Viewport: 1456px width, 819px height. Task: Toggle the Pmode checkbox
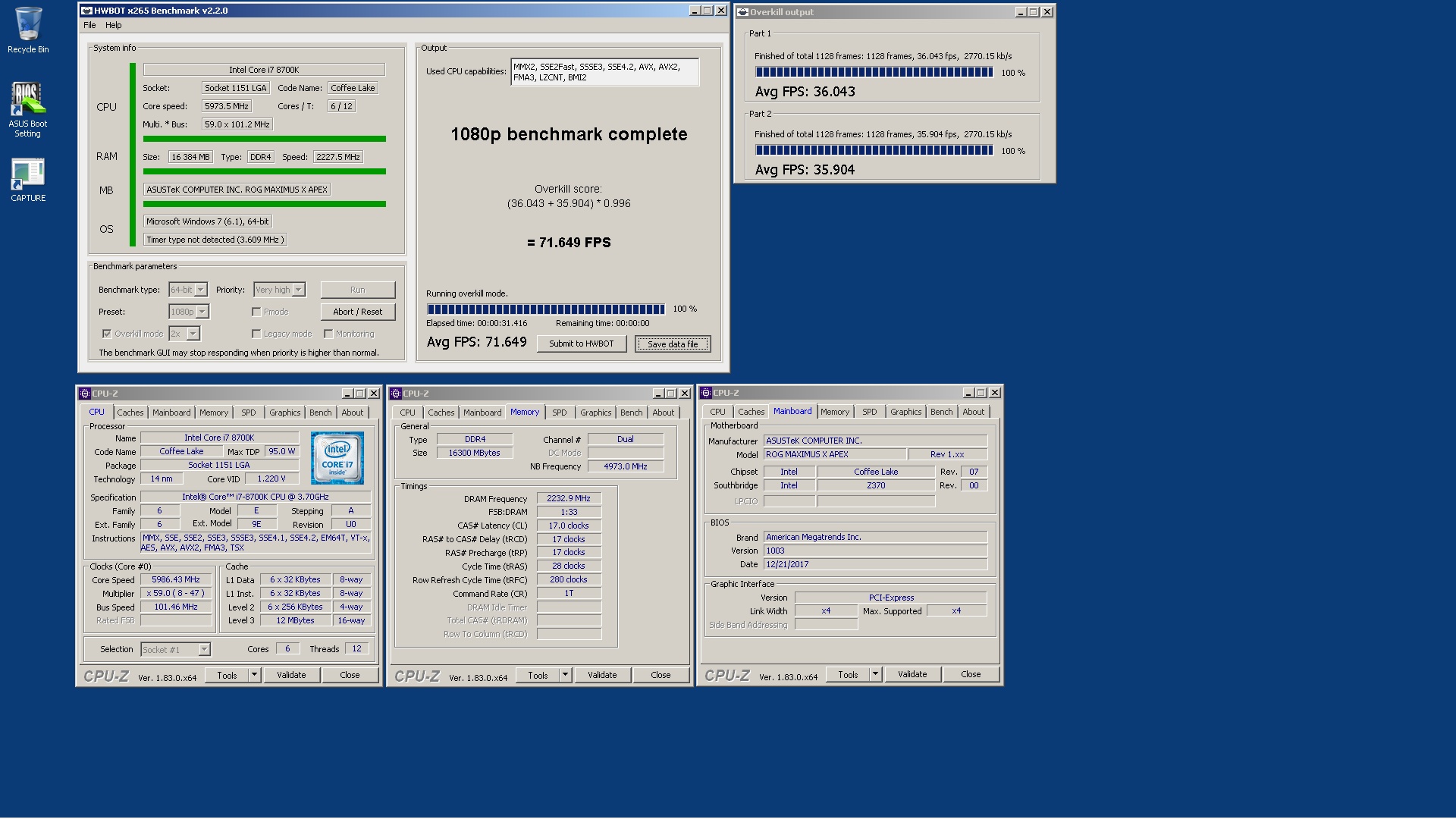pos(256,312)
